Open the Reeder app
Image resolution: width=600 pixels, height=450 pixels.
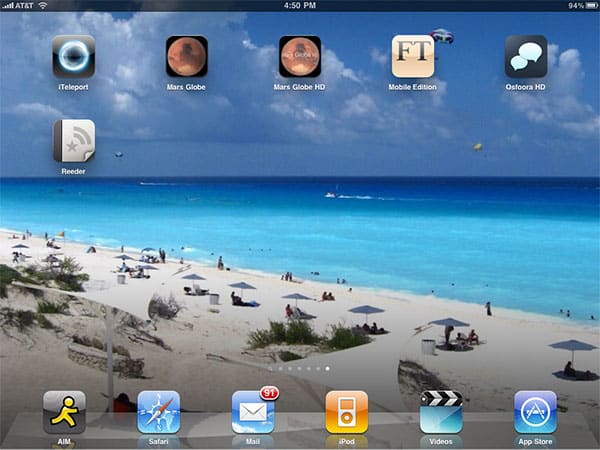(x=74, y=141)
